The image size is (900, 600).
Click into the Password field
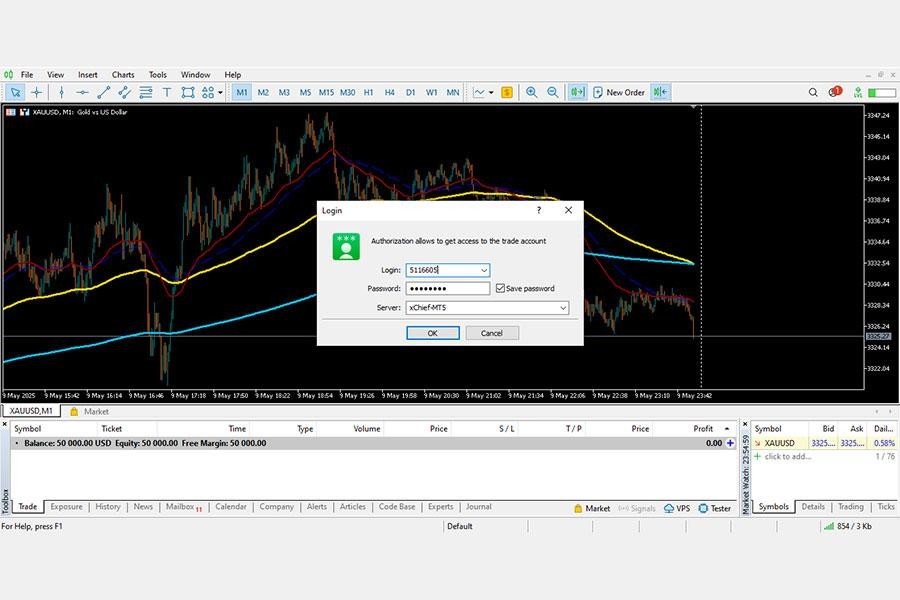(447, 288)
